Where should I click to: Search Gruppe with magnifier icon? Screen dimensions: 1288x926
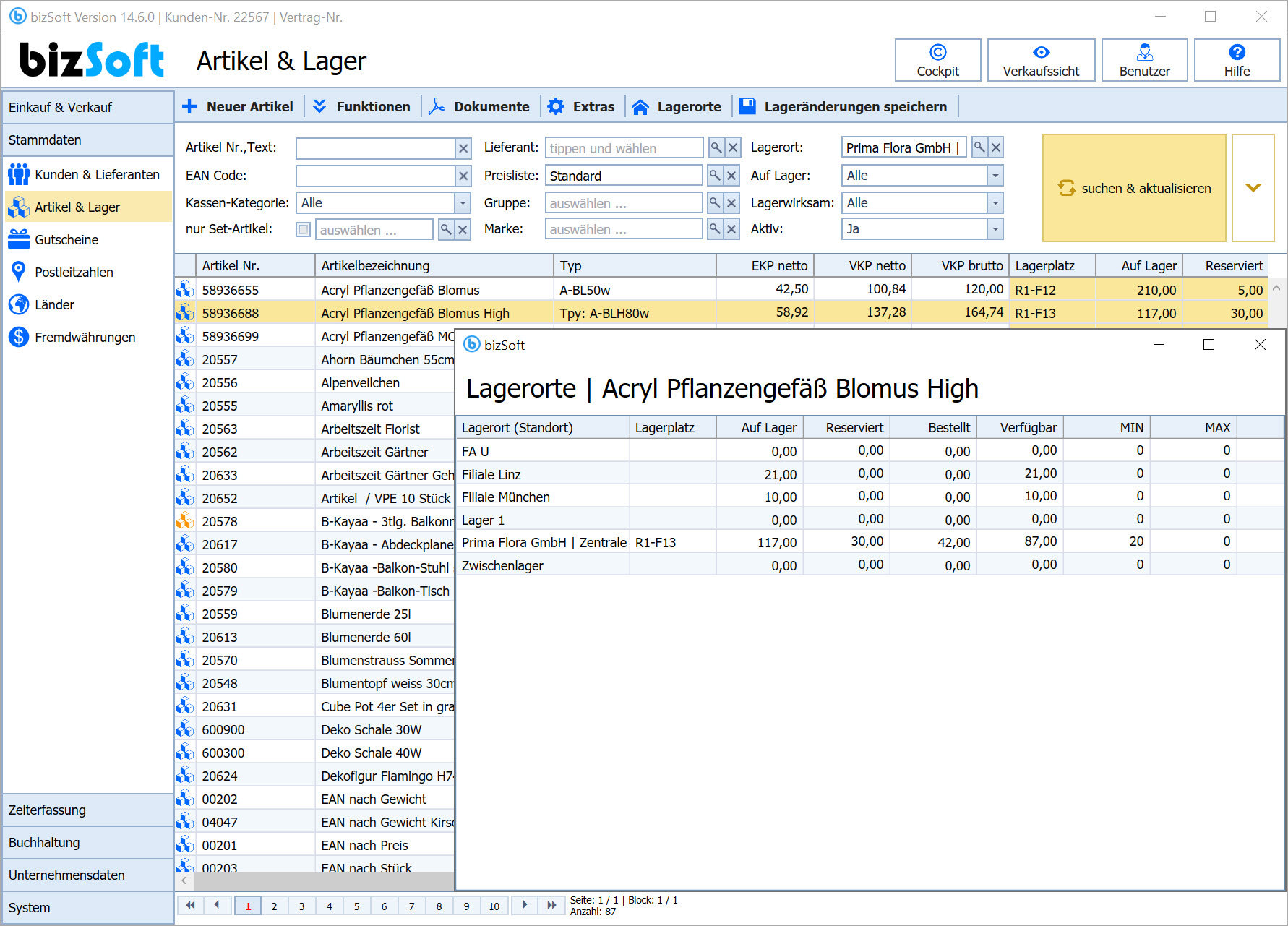coord(714,202)
